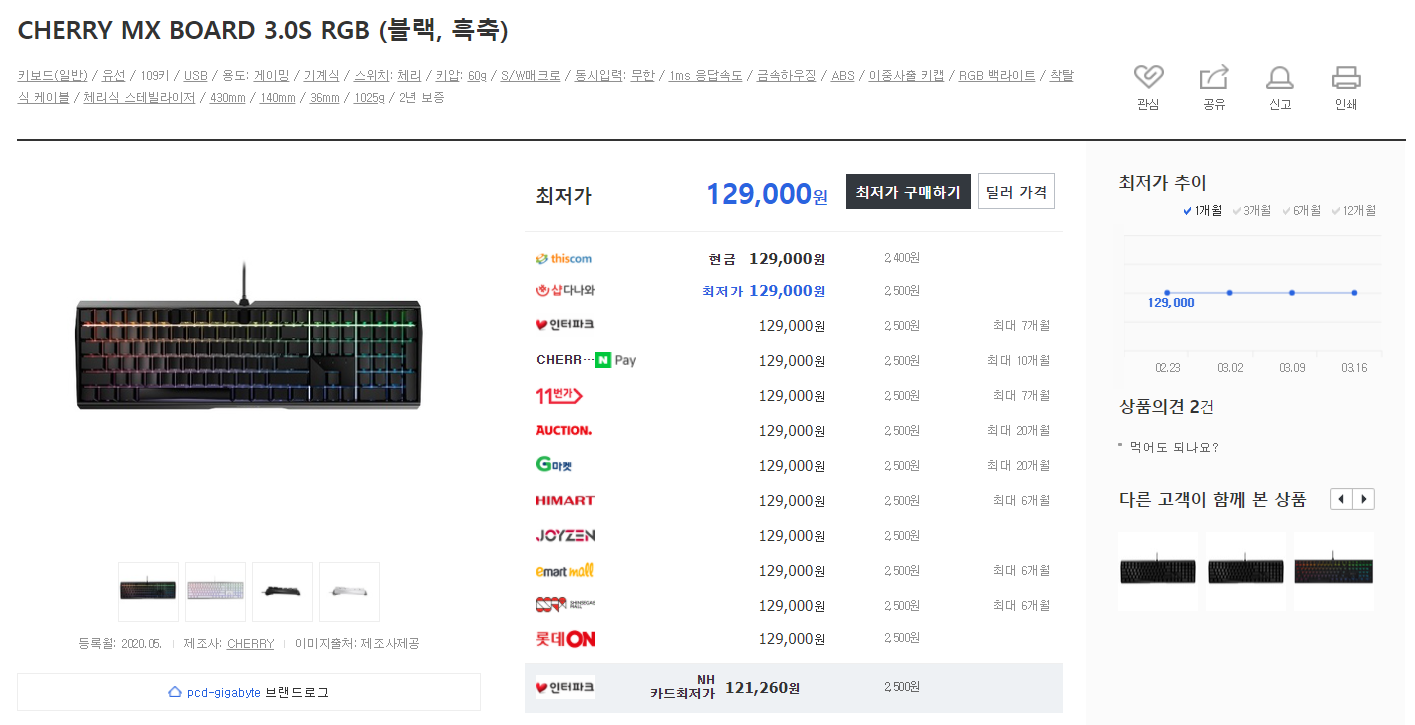Open the second related product thumbnail

[1245, 571]
